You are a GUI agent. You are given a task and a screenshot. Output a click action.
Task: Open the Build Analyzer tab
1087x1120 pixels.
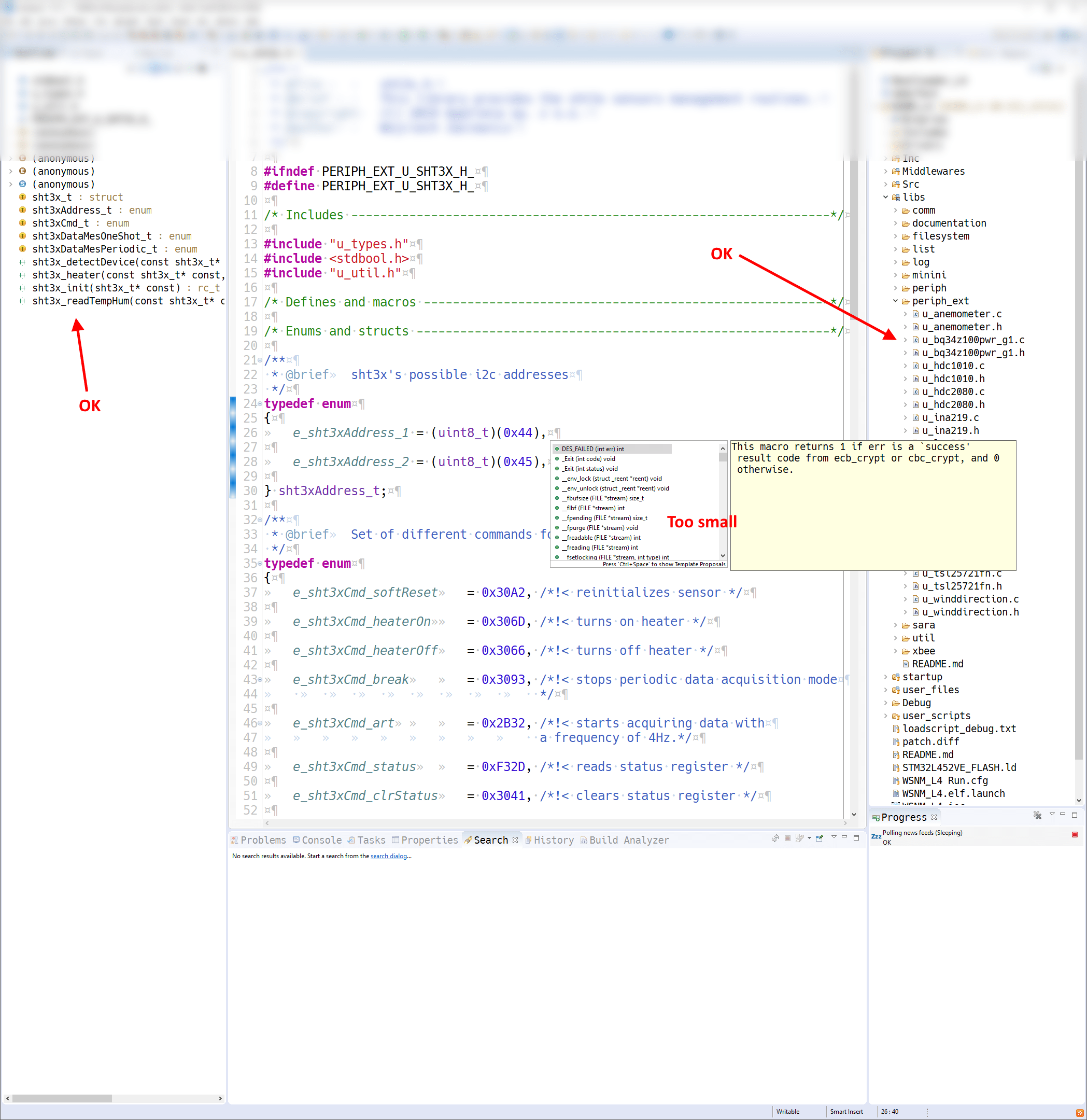[x=628, y=840]
